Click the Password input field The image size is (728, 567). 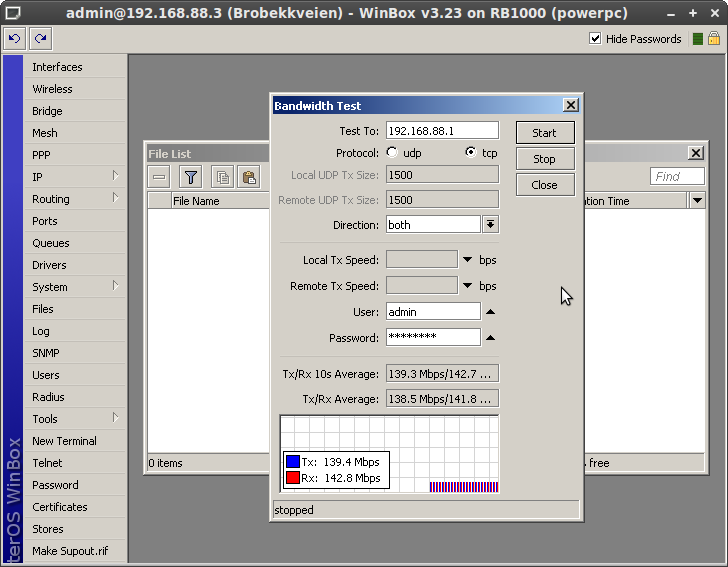point(433,337)
